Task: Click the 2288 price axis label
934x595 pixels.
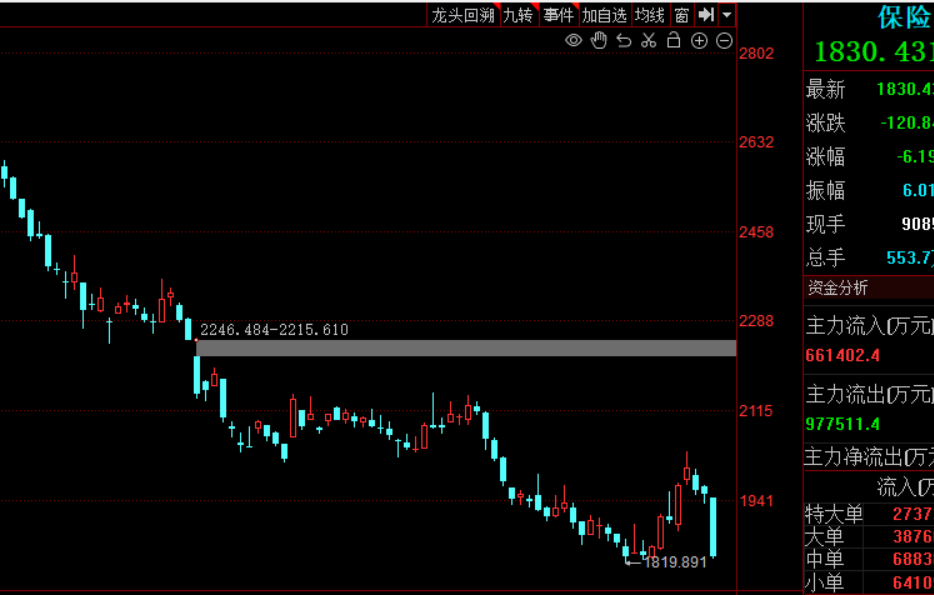Action: click(x=756, y=321)
